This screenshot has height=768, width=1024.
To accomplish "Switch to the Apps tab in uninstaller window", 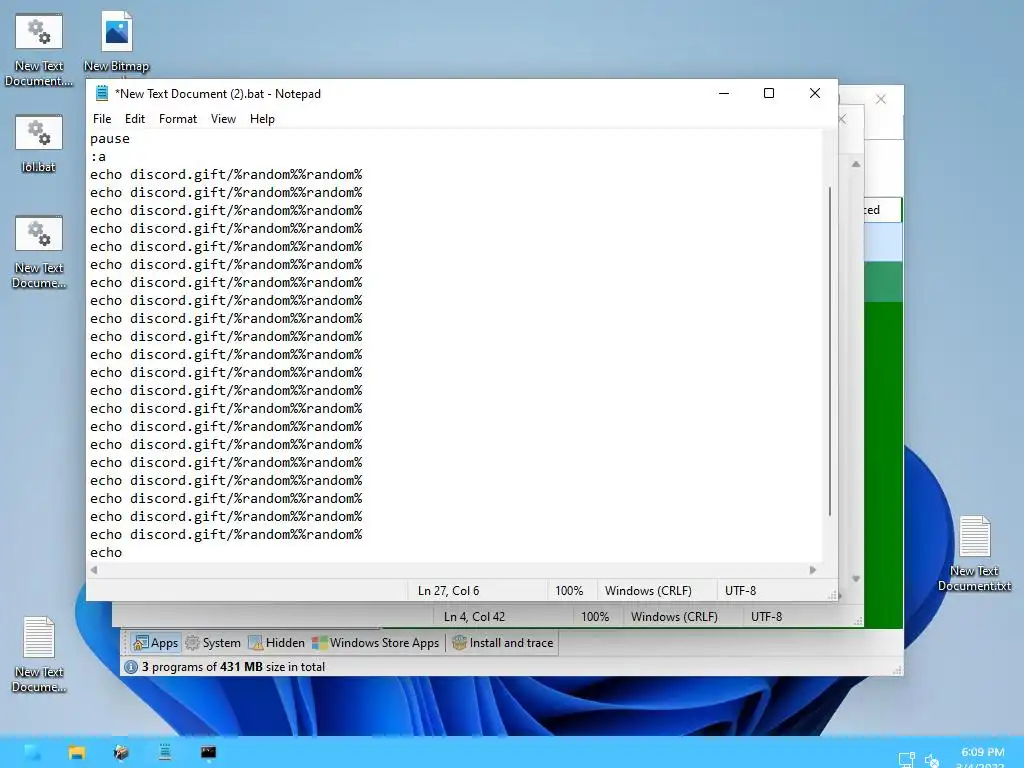I will point(155,643).
